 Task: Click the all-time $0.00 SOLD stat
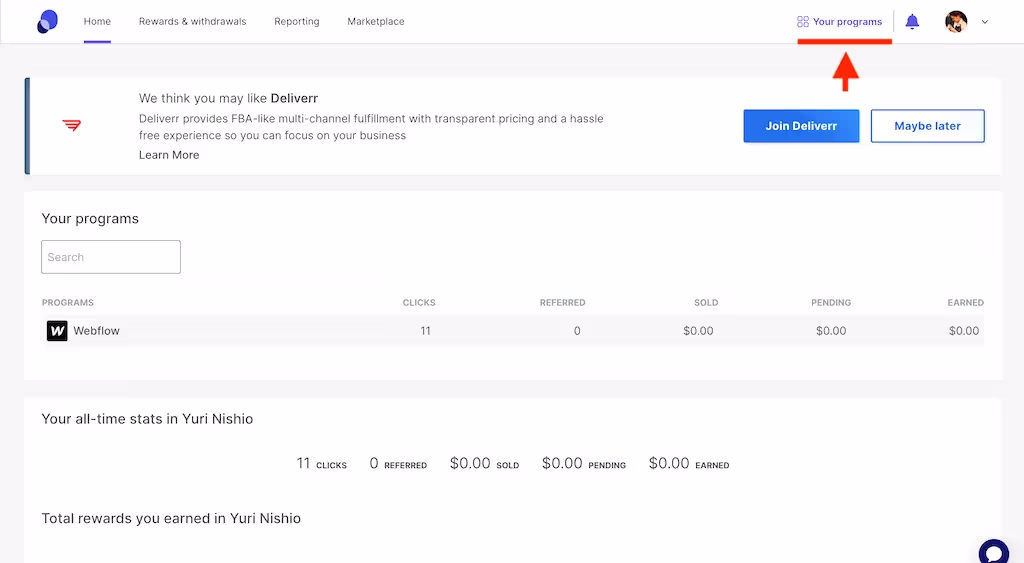coord(485,464)
